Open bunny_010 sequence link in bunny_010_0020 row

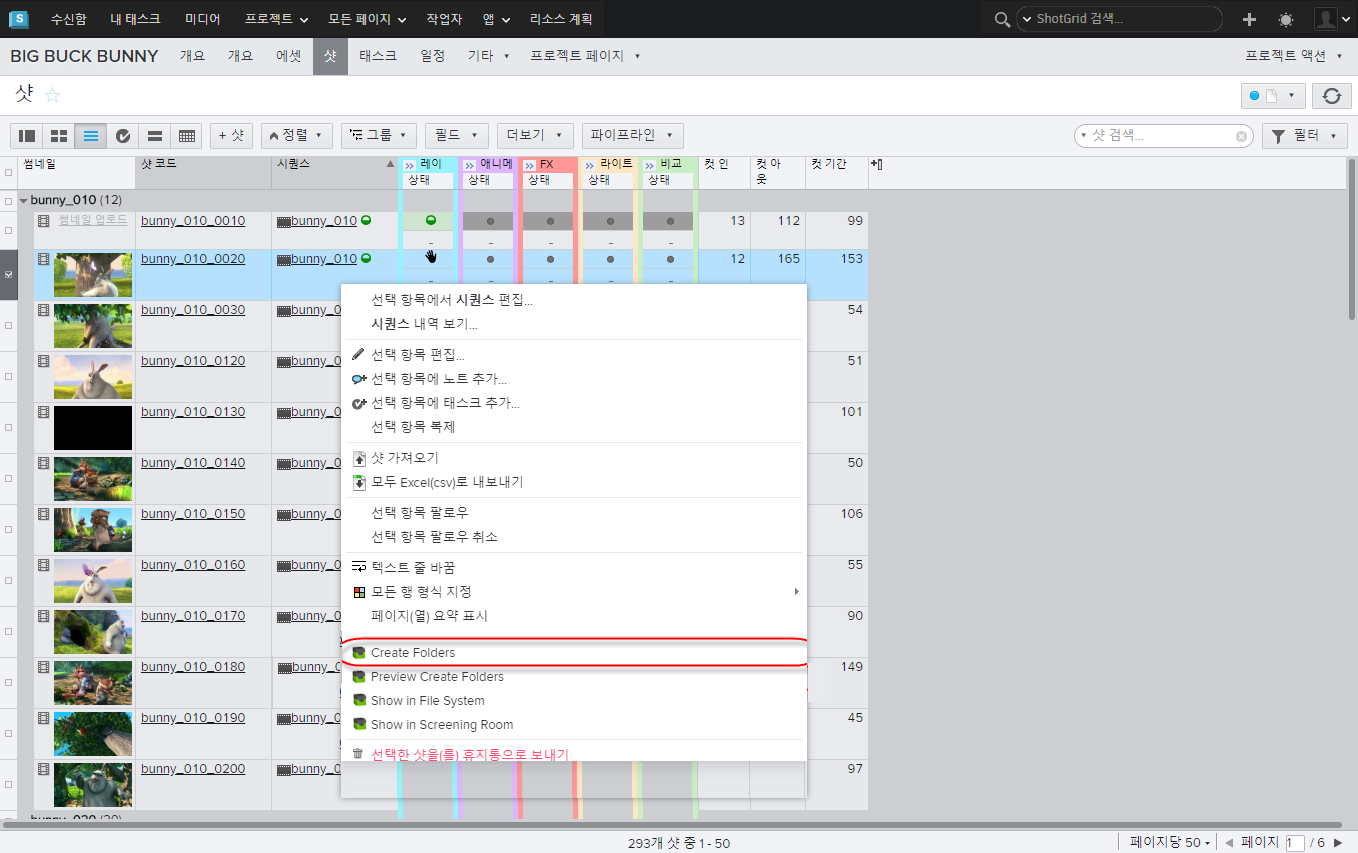click(324, 259)
